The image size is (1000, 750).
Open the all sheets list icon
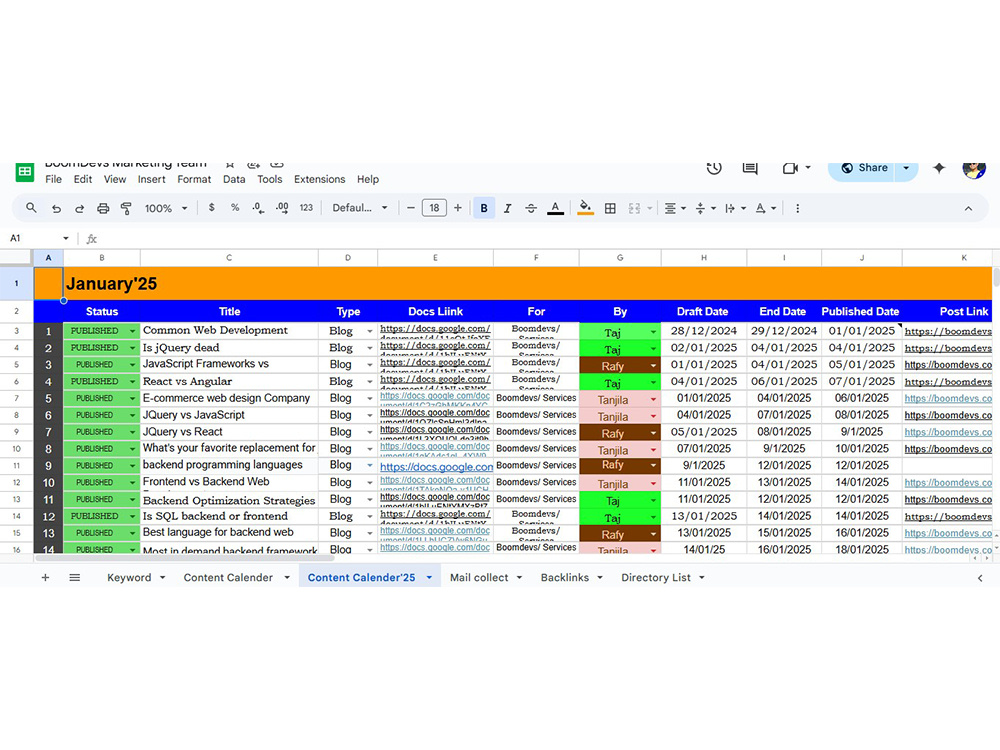(75, 577)
